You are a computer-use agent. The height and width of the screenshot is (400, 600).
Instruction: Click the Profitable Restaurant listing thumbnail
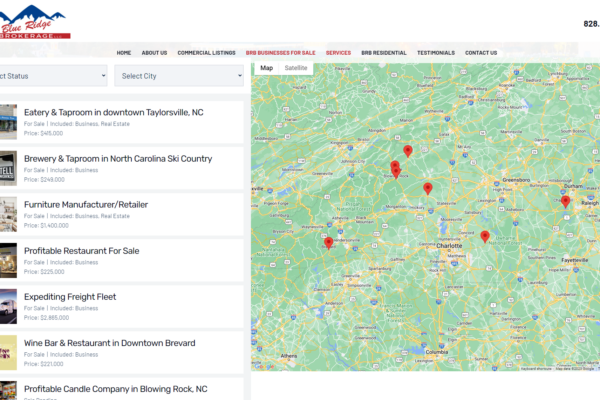pyautogui.click(x=8, y=260)
